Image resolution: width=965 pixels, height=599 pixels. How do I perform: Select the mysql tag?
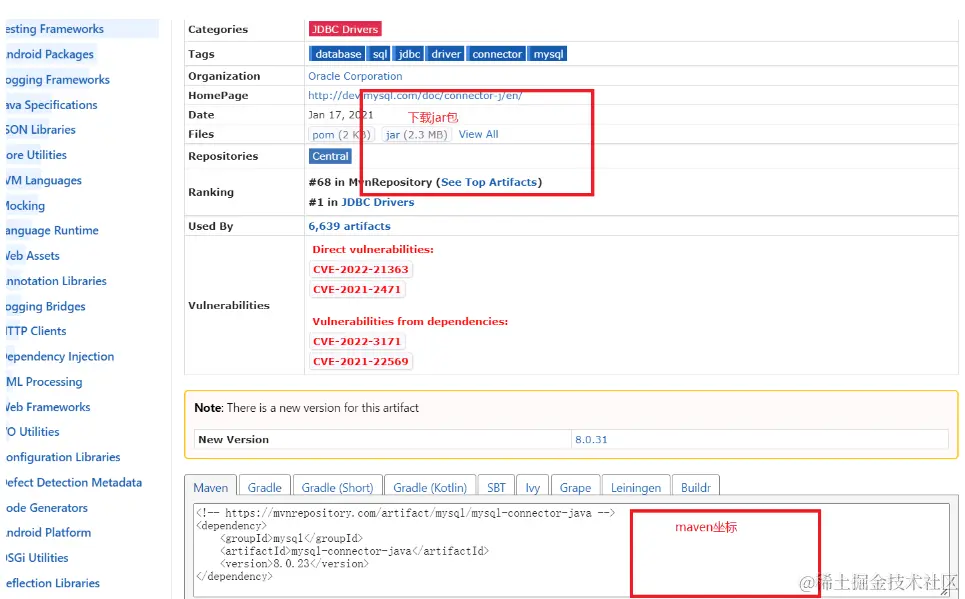(x=548, y=54)
